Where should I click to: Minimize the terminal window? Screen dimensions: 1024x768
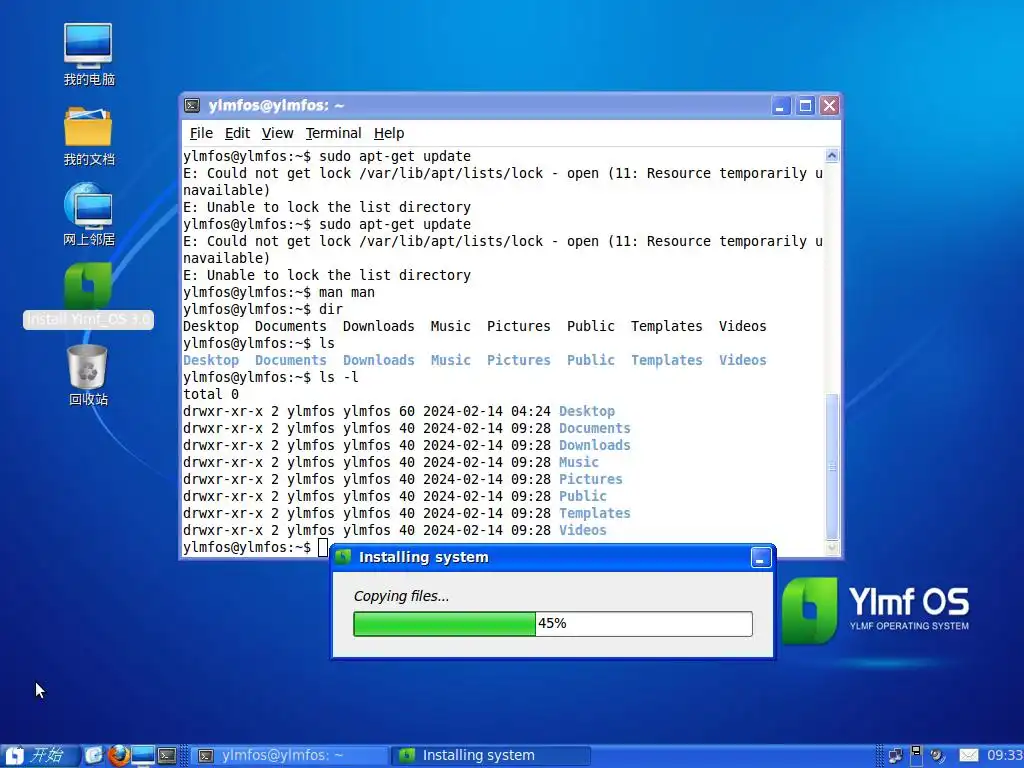tap(781, 106)
